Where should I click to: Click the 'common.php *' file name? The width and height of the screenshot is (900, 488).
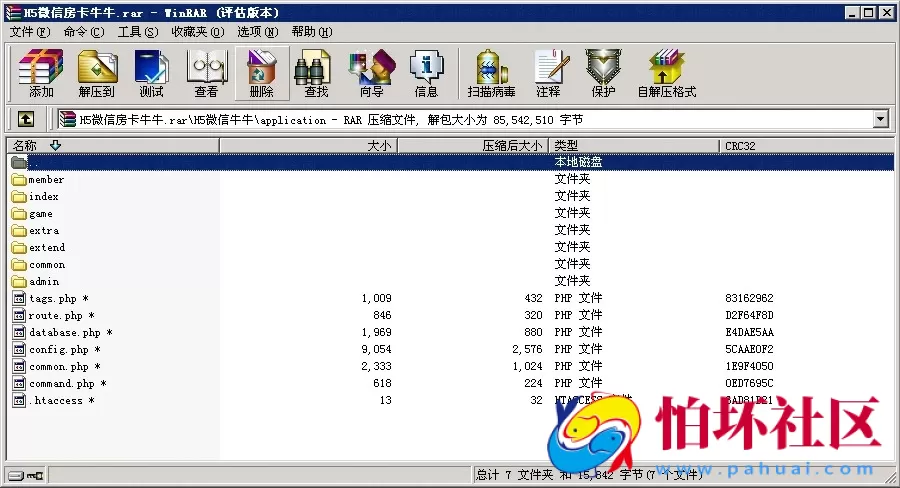[x=65, y=366]
